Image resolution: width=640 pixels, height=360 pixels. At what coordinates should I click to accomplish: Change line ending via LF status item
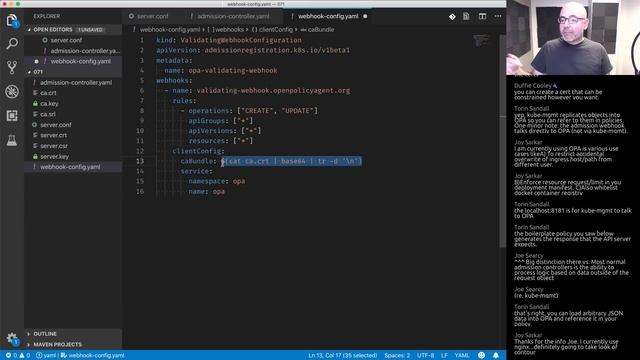coord(444,356)
